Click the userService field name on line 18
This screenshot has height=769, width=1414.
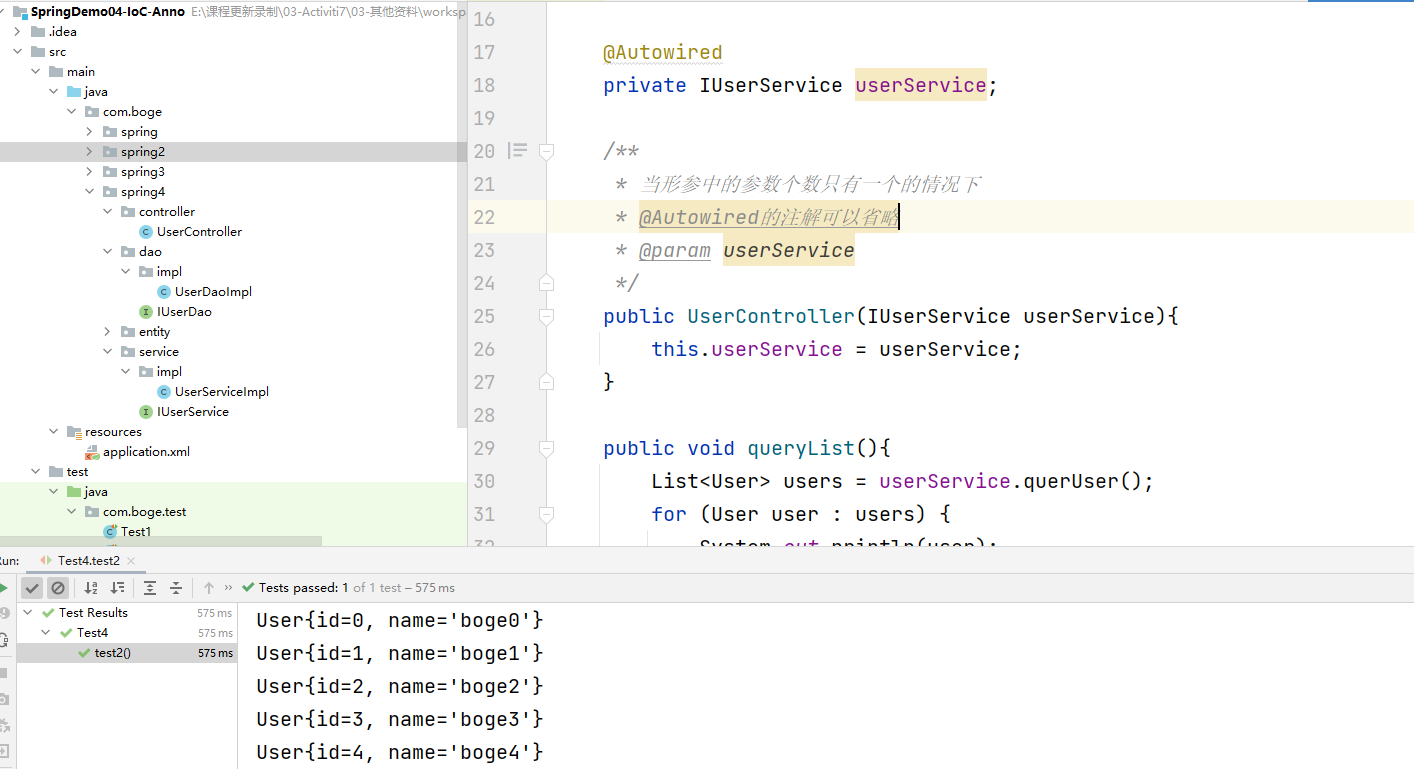pyautogui.click(x=921, y=85)
